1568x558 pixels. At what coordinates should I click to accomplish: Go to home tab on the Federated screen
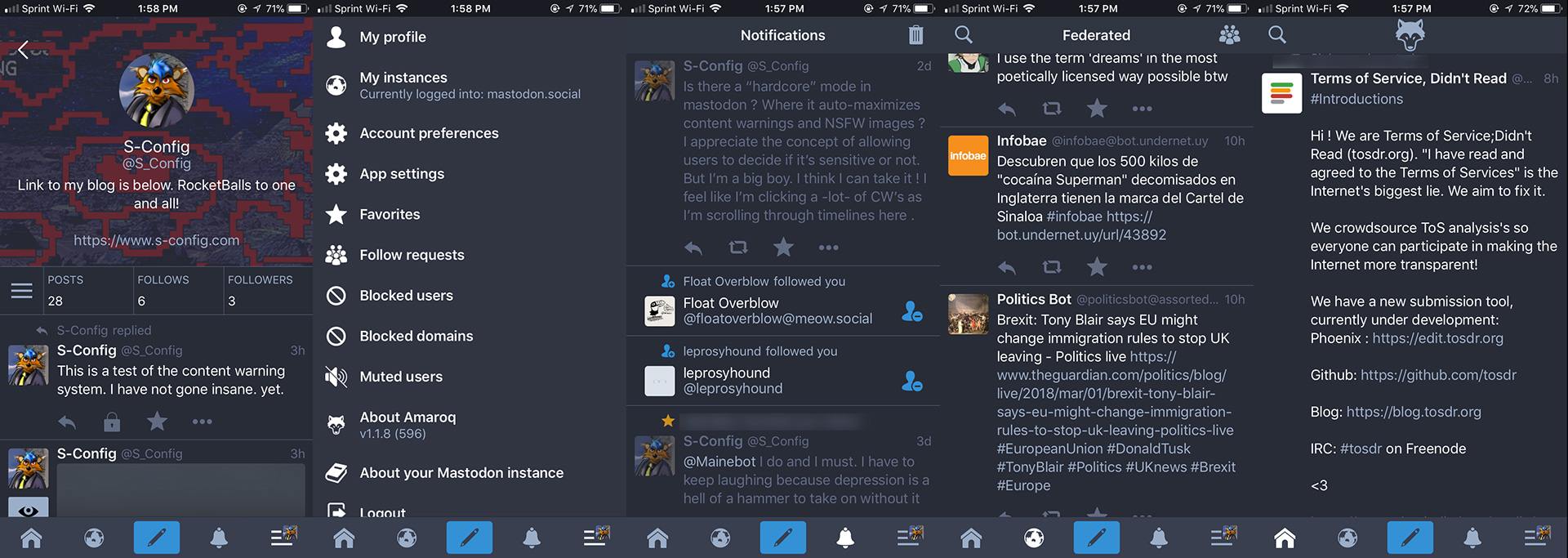pos(971,538)
